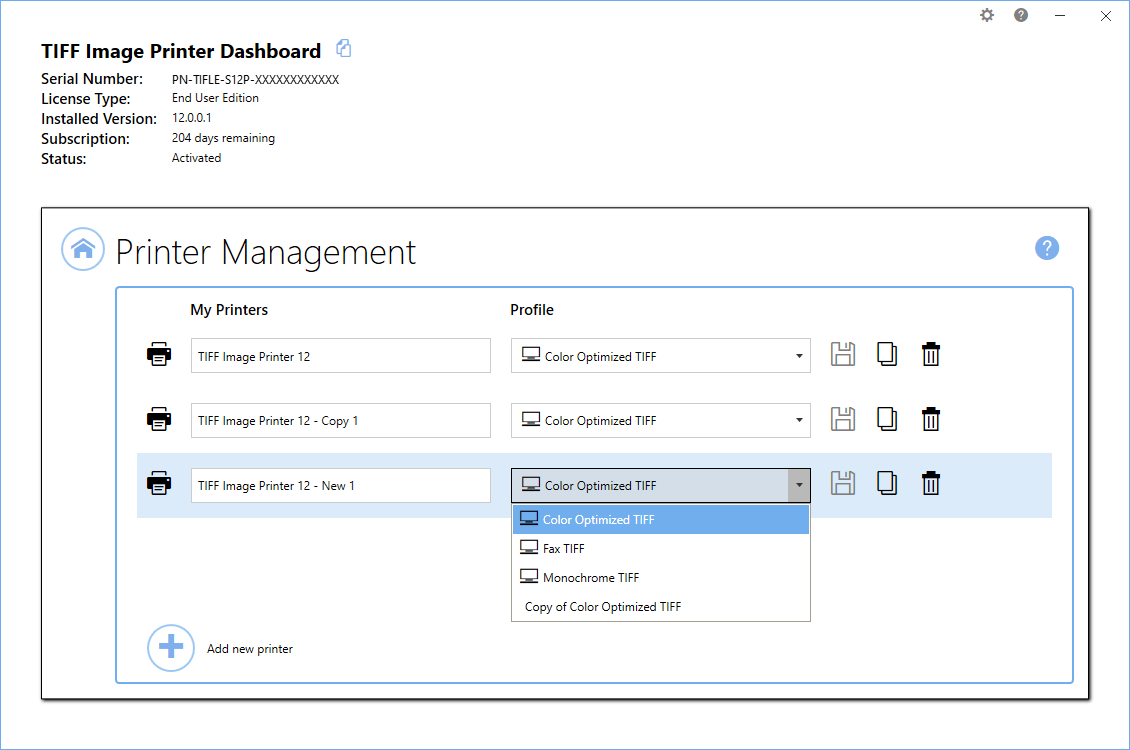Duplicate TIFF Image Printer 12 - New 1
Viewport: 1130px width, 750px height.
tap(887, 484)
